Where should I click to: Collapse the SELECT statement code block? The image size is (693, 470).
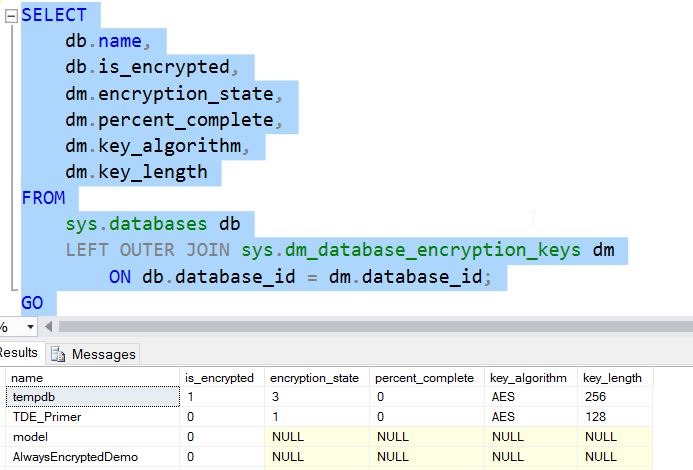9,16
